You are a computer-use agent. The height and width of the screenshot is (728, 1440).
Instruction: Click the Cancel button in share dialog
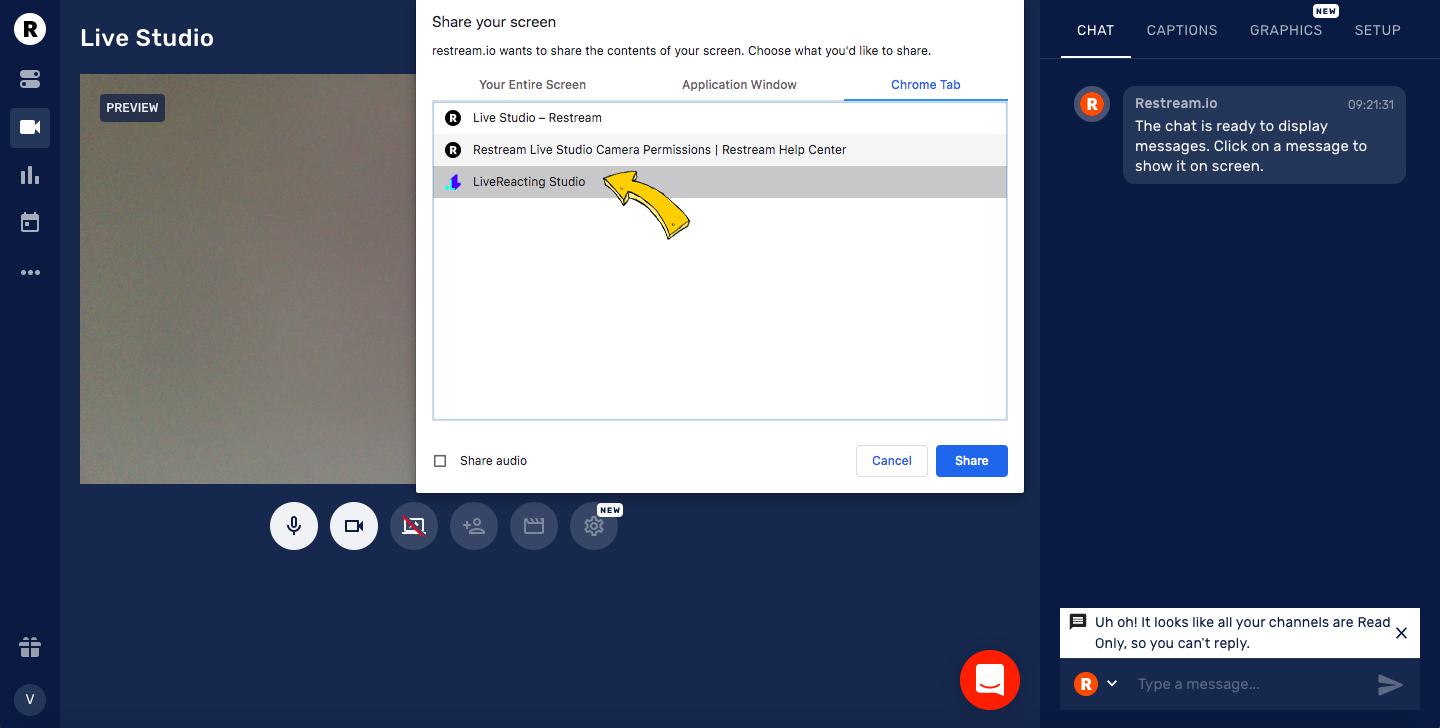pos(892,461)
